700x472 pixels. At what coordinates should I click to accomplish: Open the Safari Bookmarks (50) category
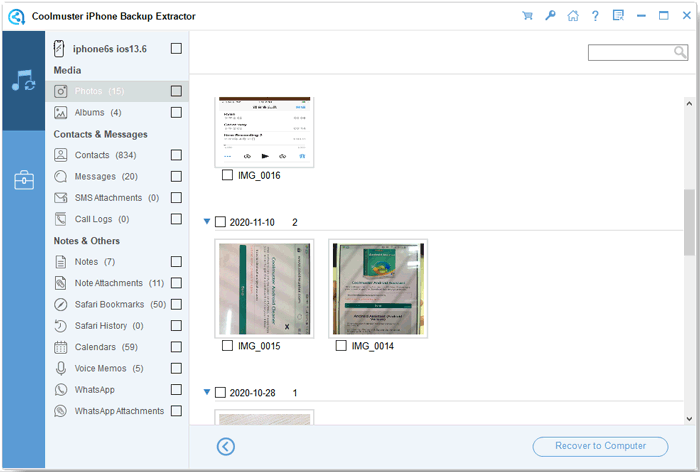(120, 305)
